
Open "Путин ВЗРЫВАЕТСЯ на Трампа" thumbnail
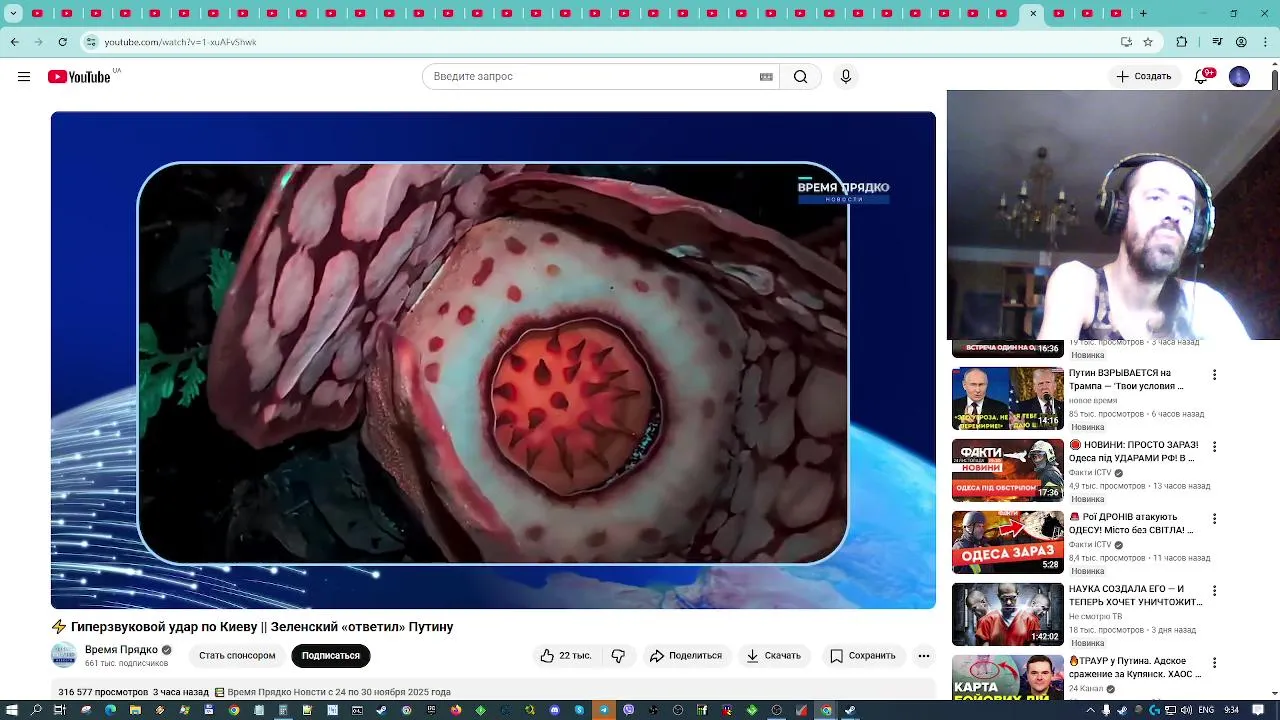point(1008,399)
